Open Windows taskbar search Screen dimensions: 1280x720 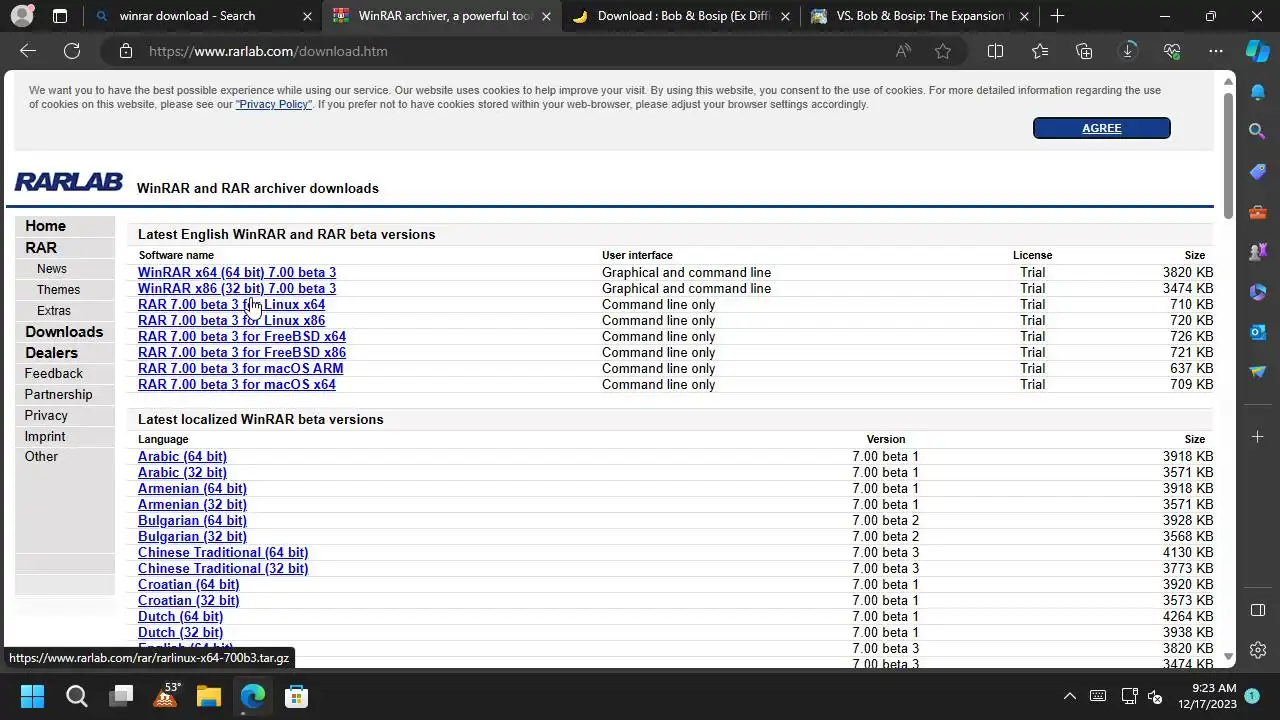coord(77,696)
